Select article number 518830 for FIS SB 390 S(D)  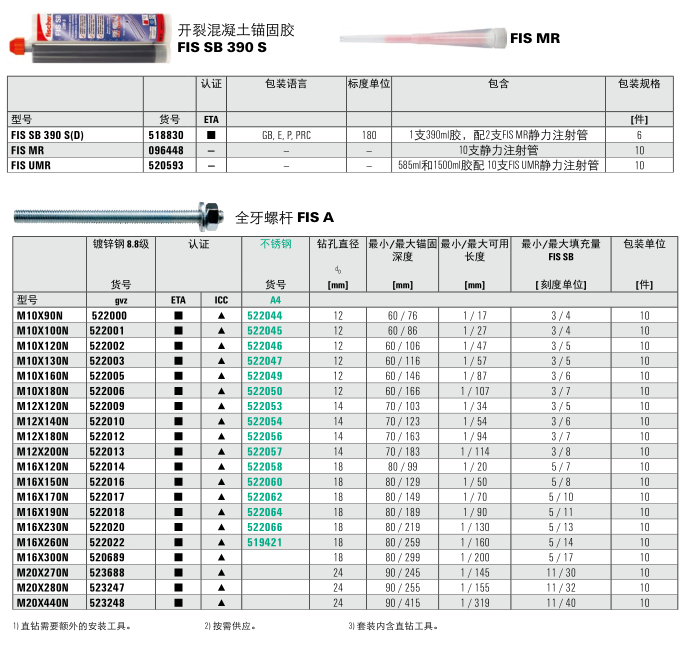(x=165, y=134)
